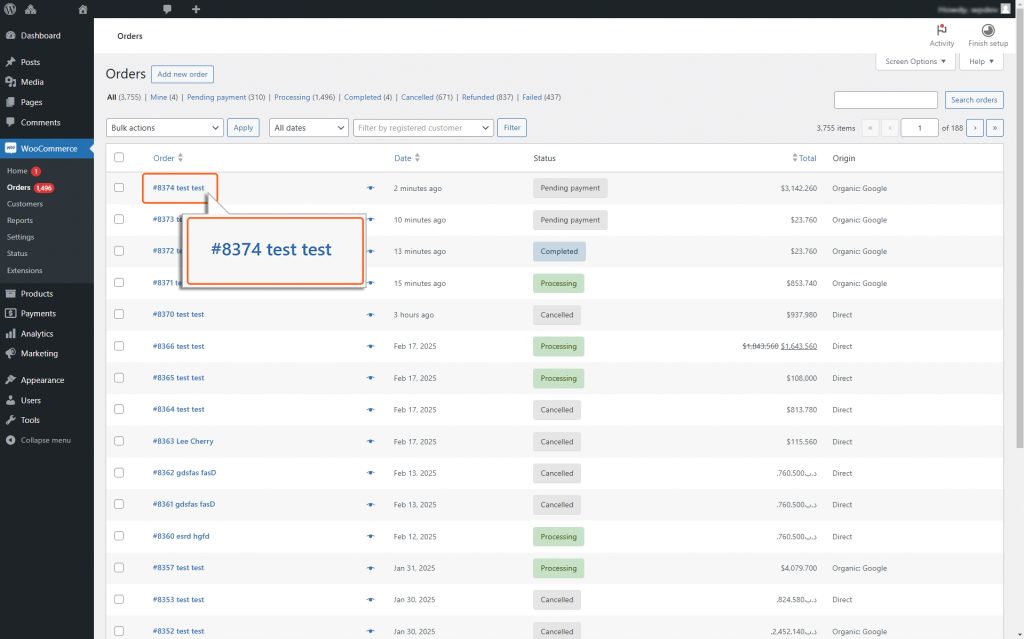
Task: Open WooCommerce Customers submenu
Action: [x=25, y=204]
